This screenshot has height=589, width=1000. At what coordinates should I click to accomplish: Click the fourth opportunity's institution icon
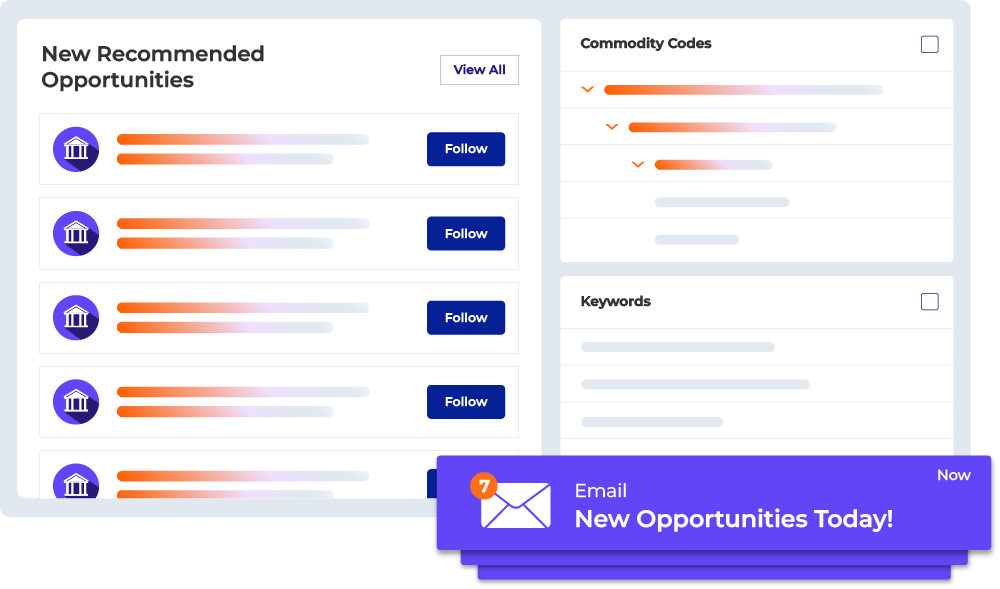point(76,402)
